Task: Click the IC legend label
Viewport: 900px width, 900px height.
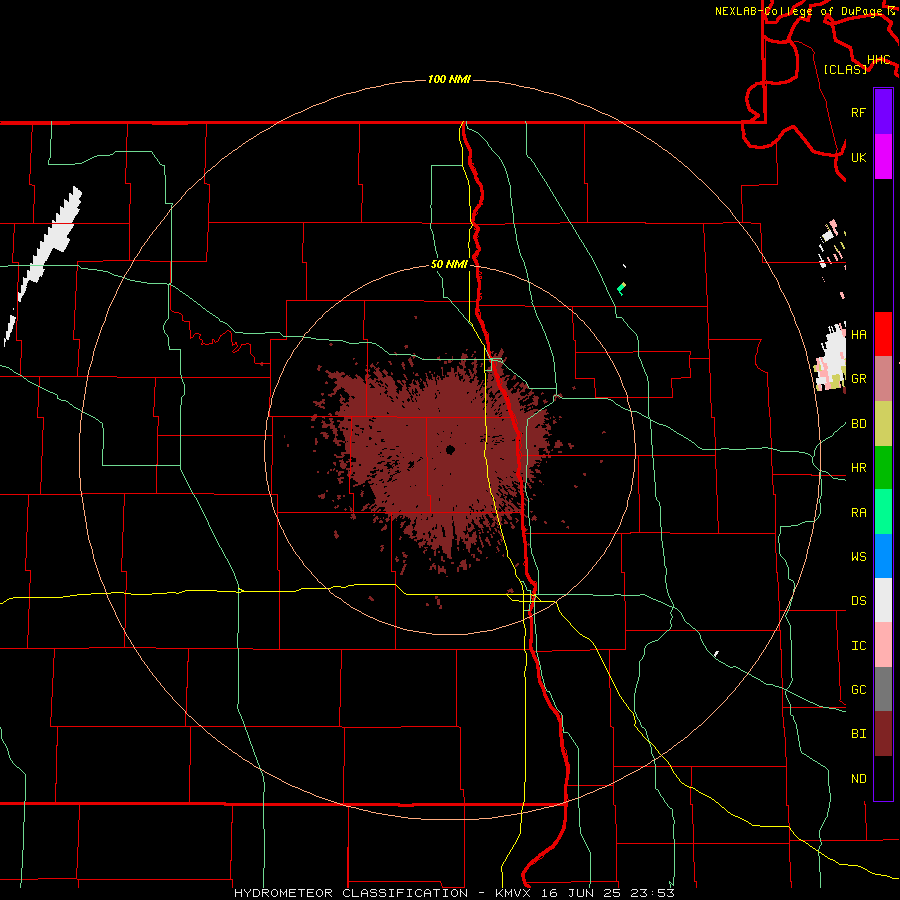Action: [858, 645]
